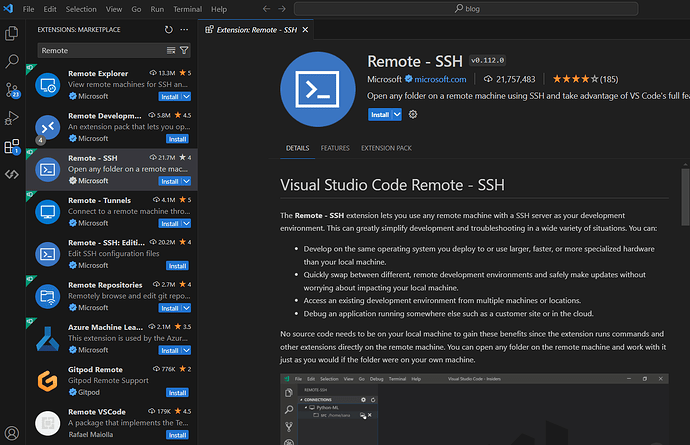Expand install dropdown for Remote - SSH list item
The height and width of the screenshot is (445, 690).
click(x=187, y=181)
